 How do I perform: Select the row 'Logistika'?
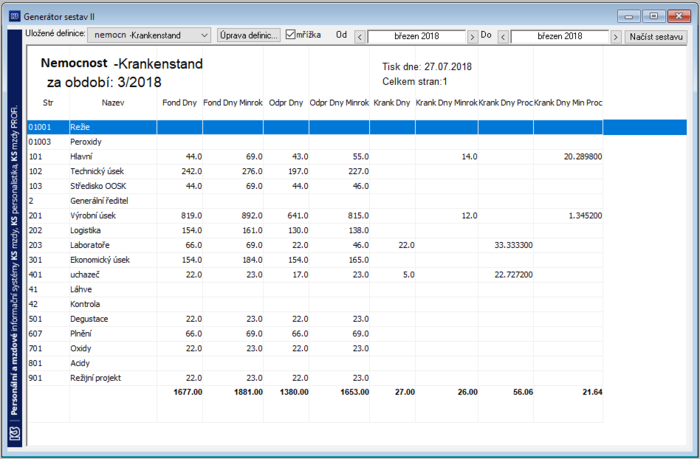click(315, 230)
